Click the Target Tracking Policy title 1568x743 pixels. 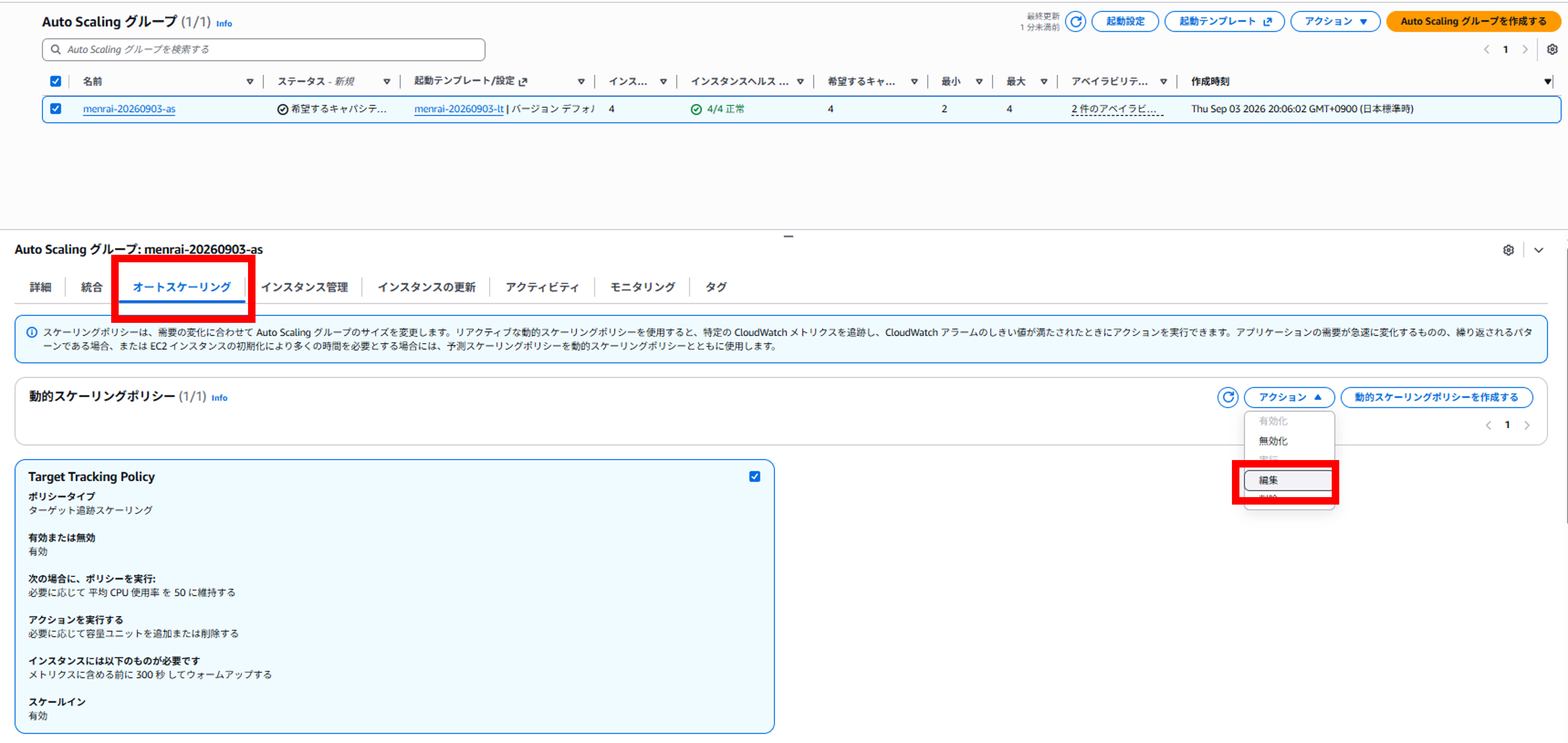91,476
